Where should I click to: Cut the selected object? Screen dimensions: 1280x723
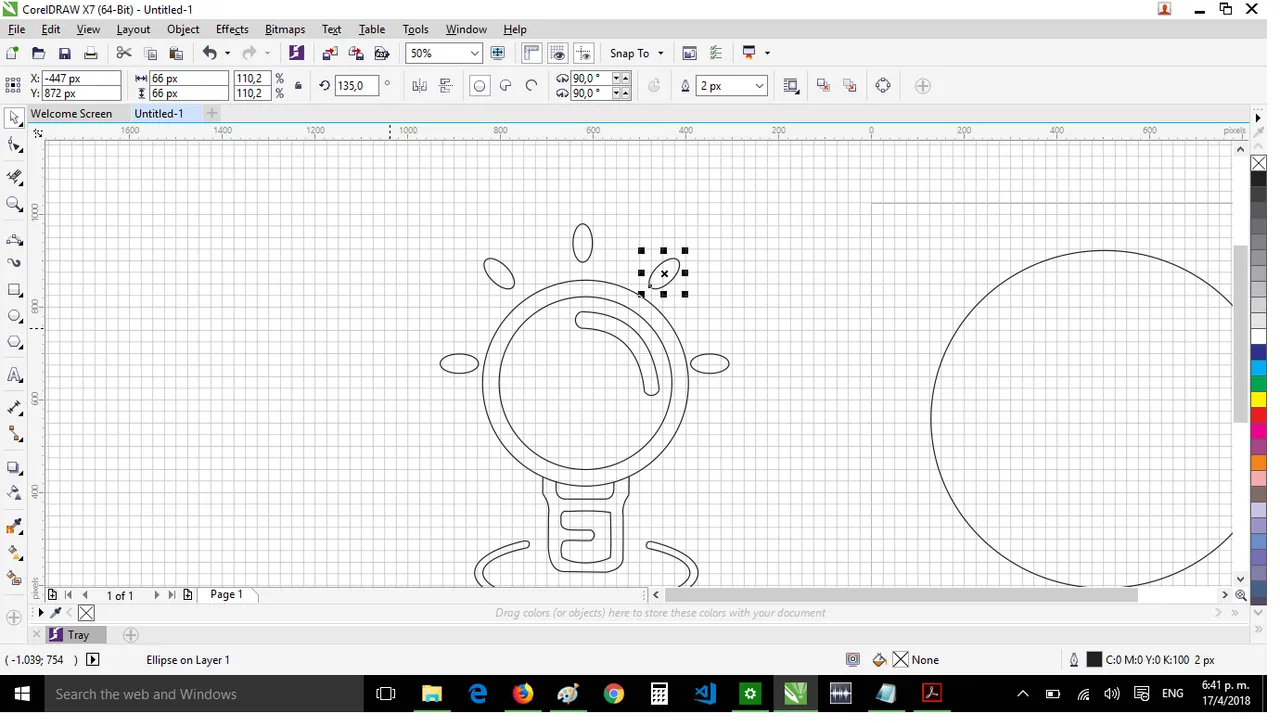point(124,53)
